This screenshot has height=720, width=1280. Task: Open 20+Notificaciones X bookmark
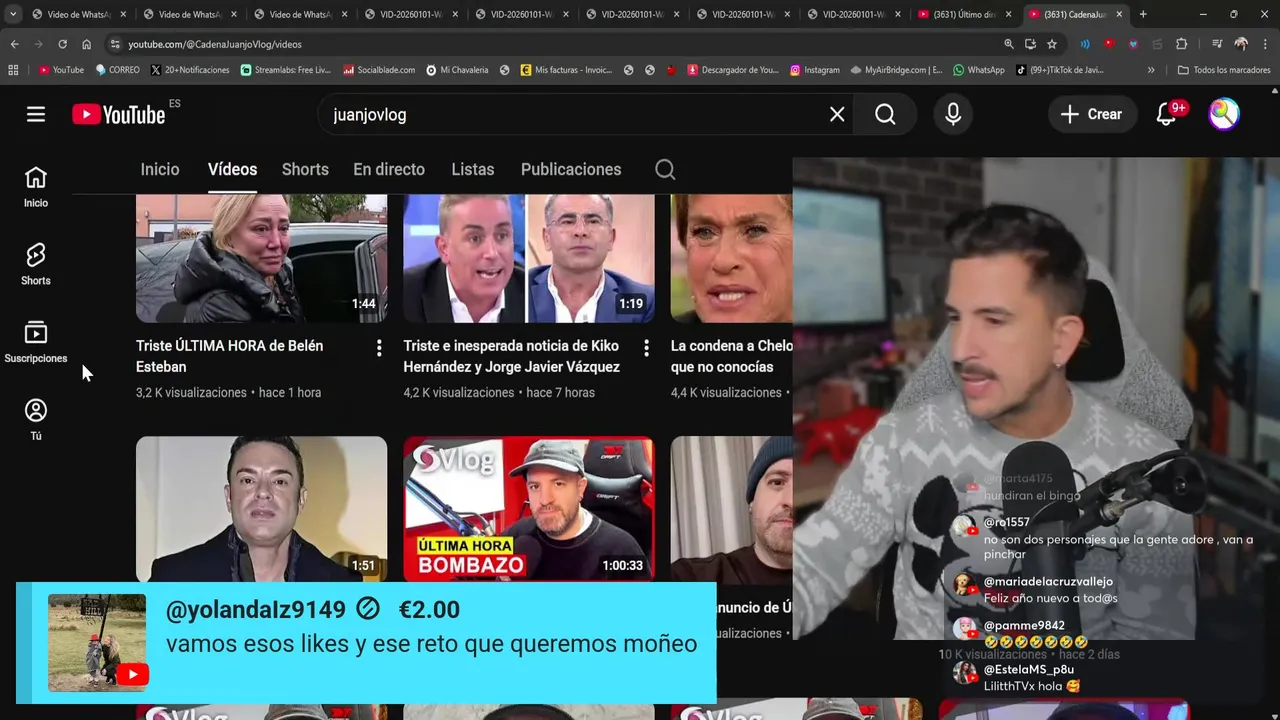coord(190,70)
